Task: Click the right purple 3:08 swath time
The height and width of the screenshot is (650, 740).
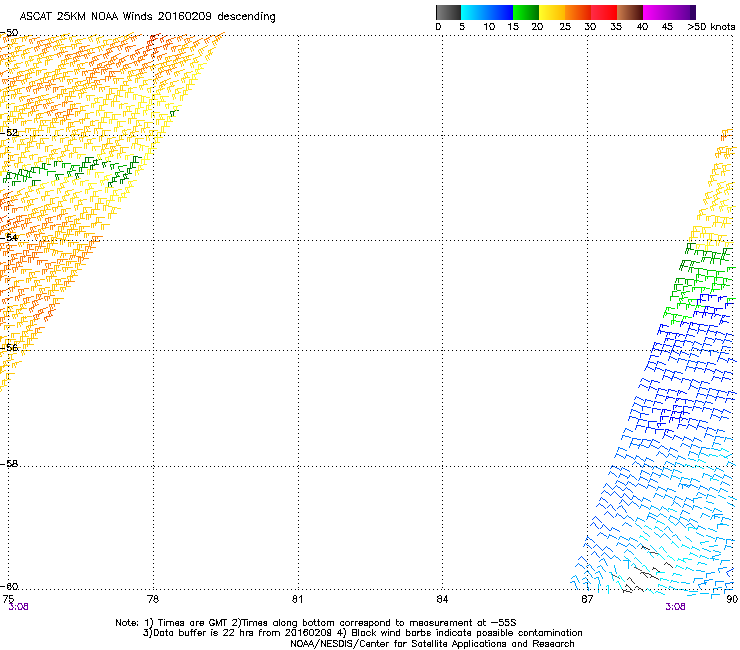Action: pos(675,607)
